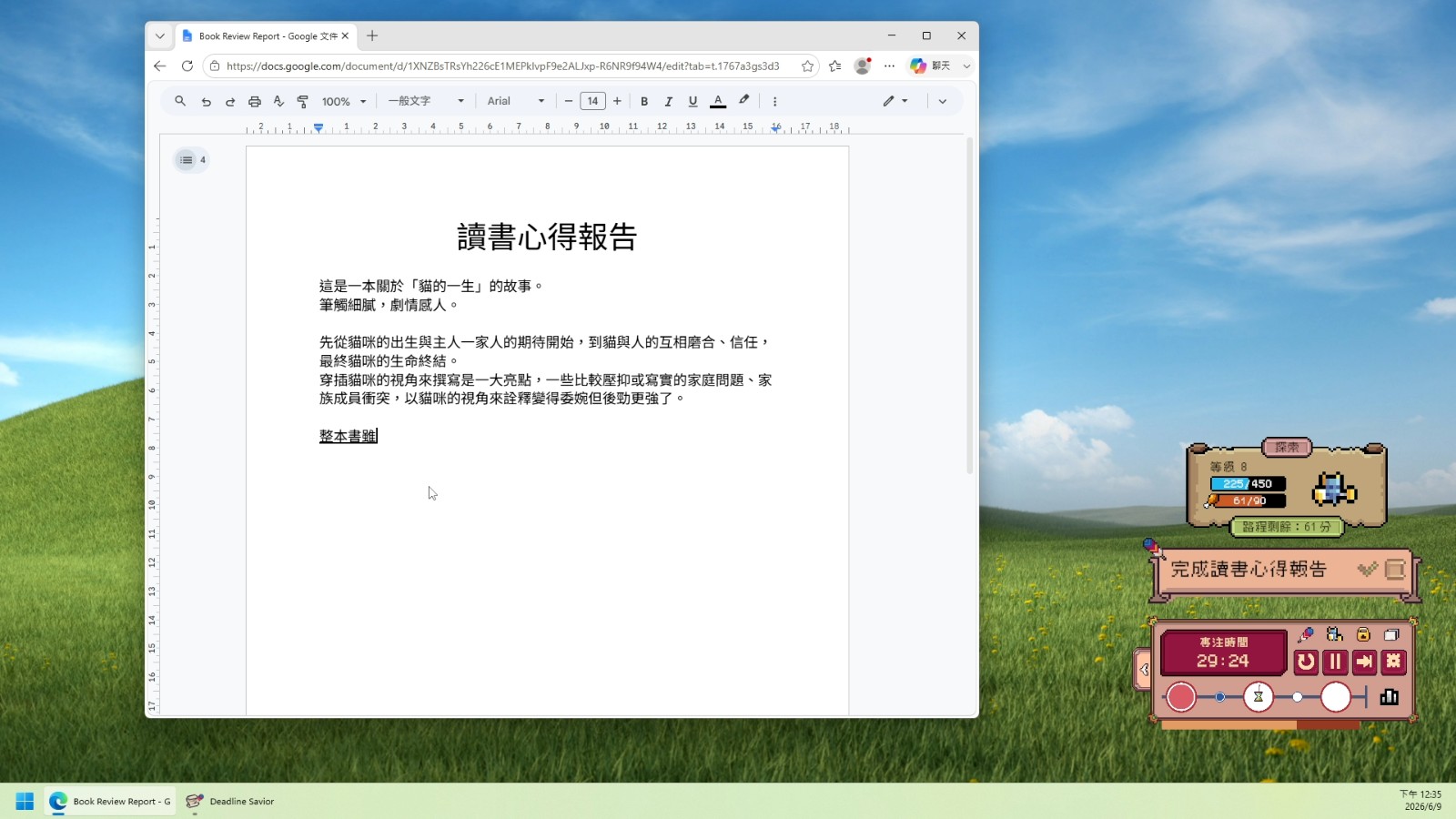Click the 讀書心得報告 document title

click(547, 238)
